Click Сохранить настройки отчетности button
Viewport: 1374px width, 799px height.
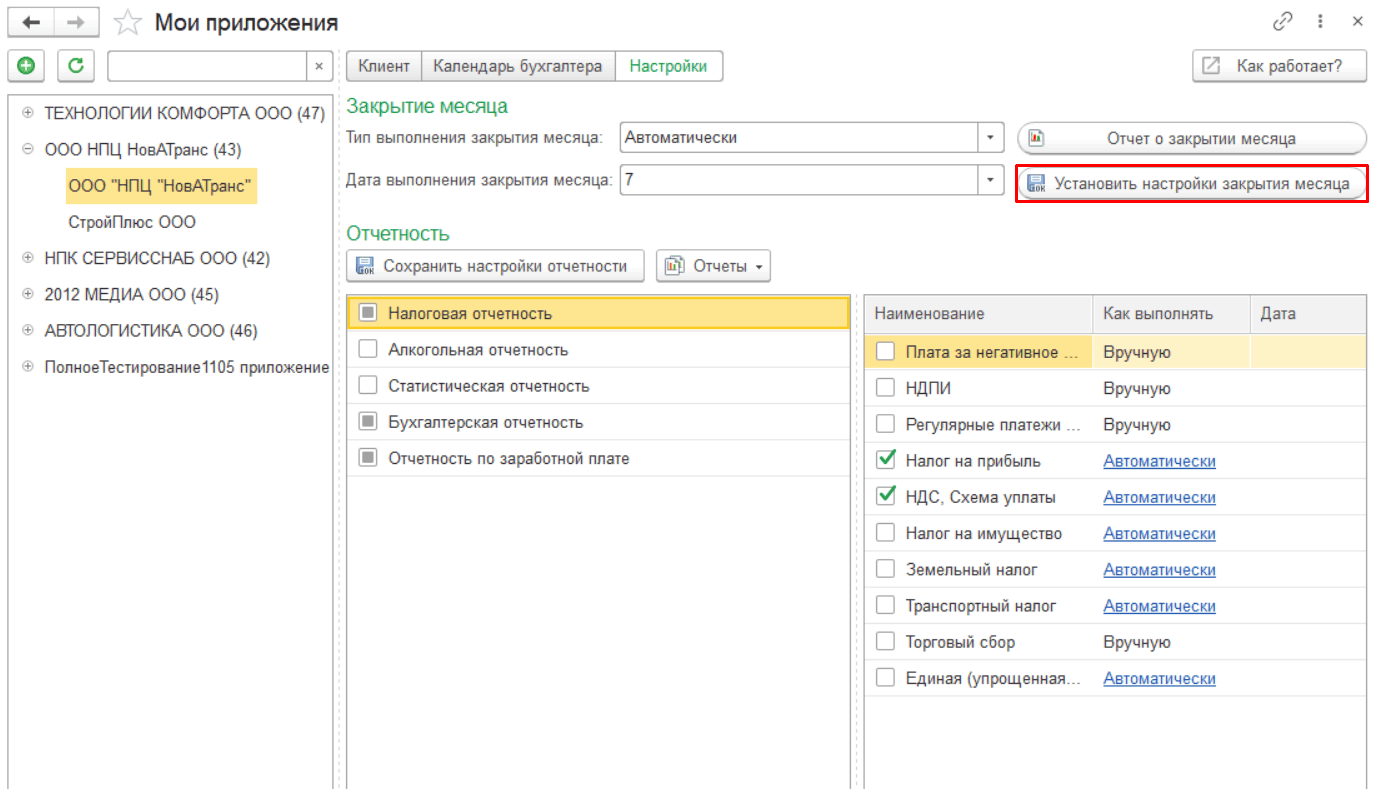(496, 266)
